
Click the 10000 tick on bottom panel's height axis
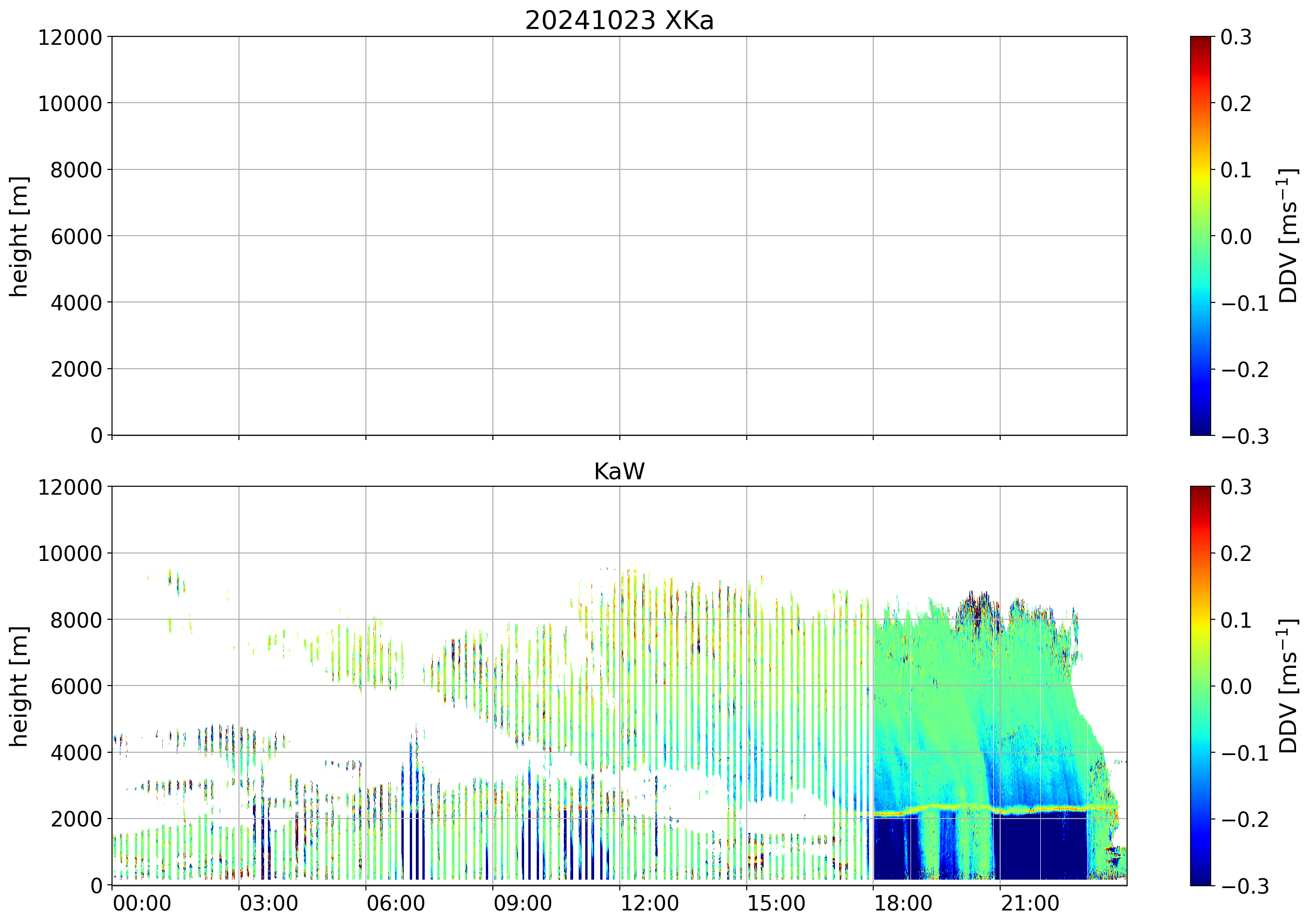pyautogui.click(x=70, y=553)
